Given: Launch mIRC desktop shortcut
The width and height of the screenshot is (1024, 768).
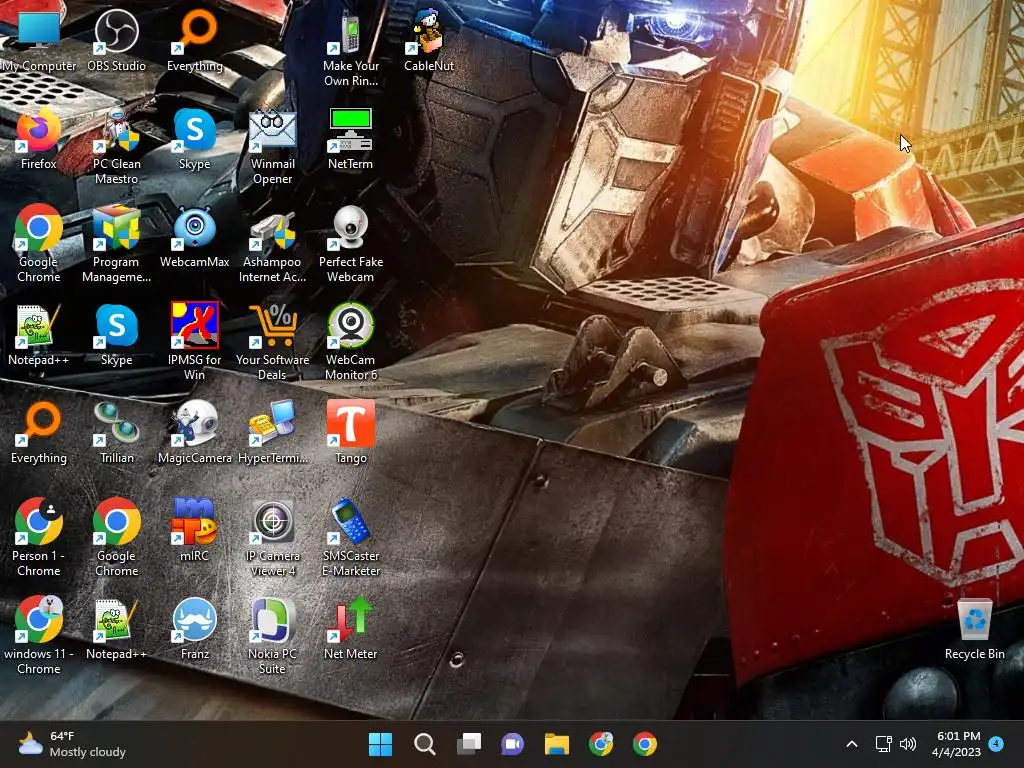Looking at the screenshot, I should (195, 530).
